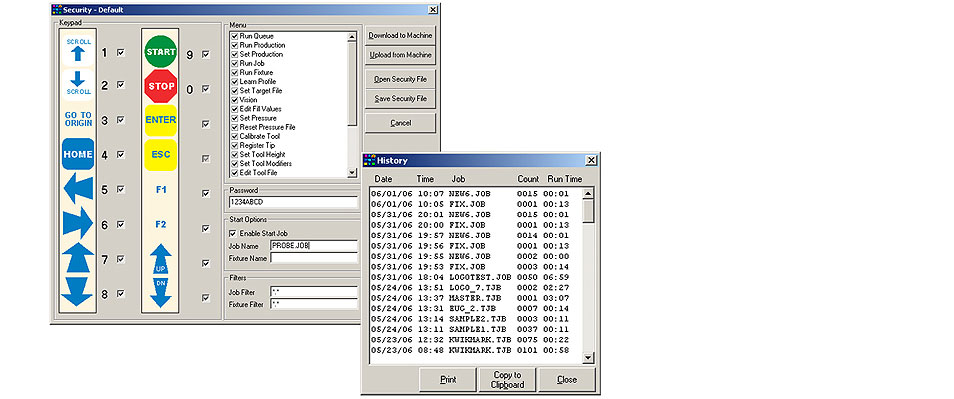The height and width of the screenshot is (399, 954).
Task: Toggle the checkbox next to keypad number 4
Action: [120, 154]
